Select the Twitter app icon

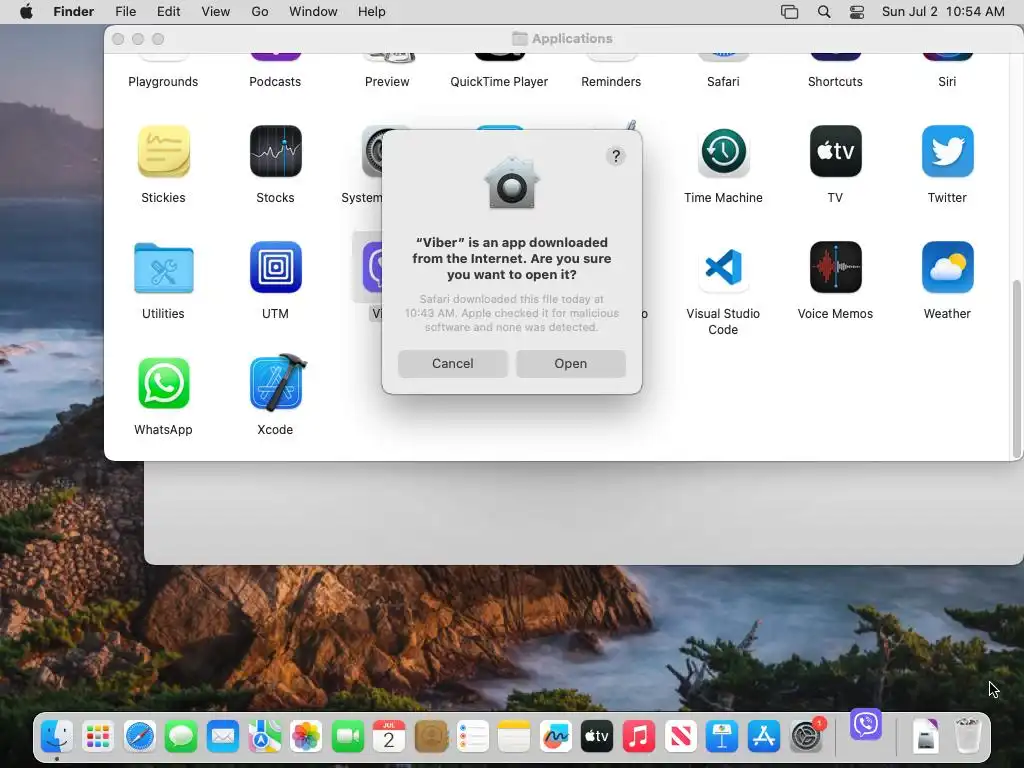click(947, 152)
